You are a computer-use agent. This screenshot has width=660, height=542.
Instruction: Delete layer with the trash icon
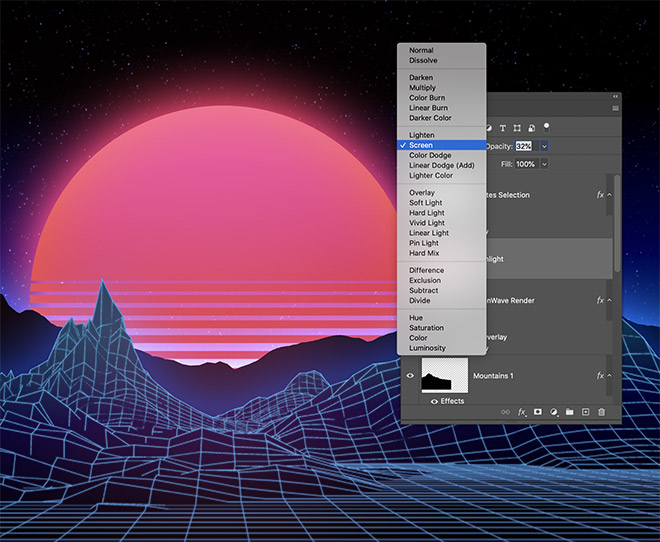601,412
